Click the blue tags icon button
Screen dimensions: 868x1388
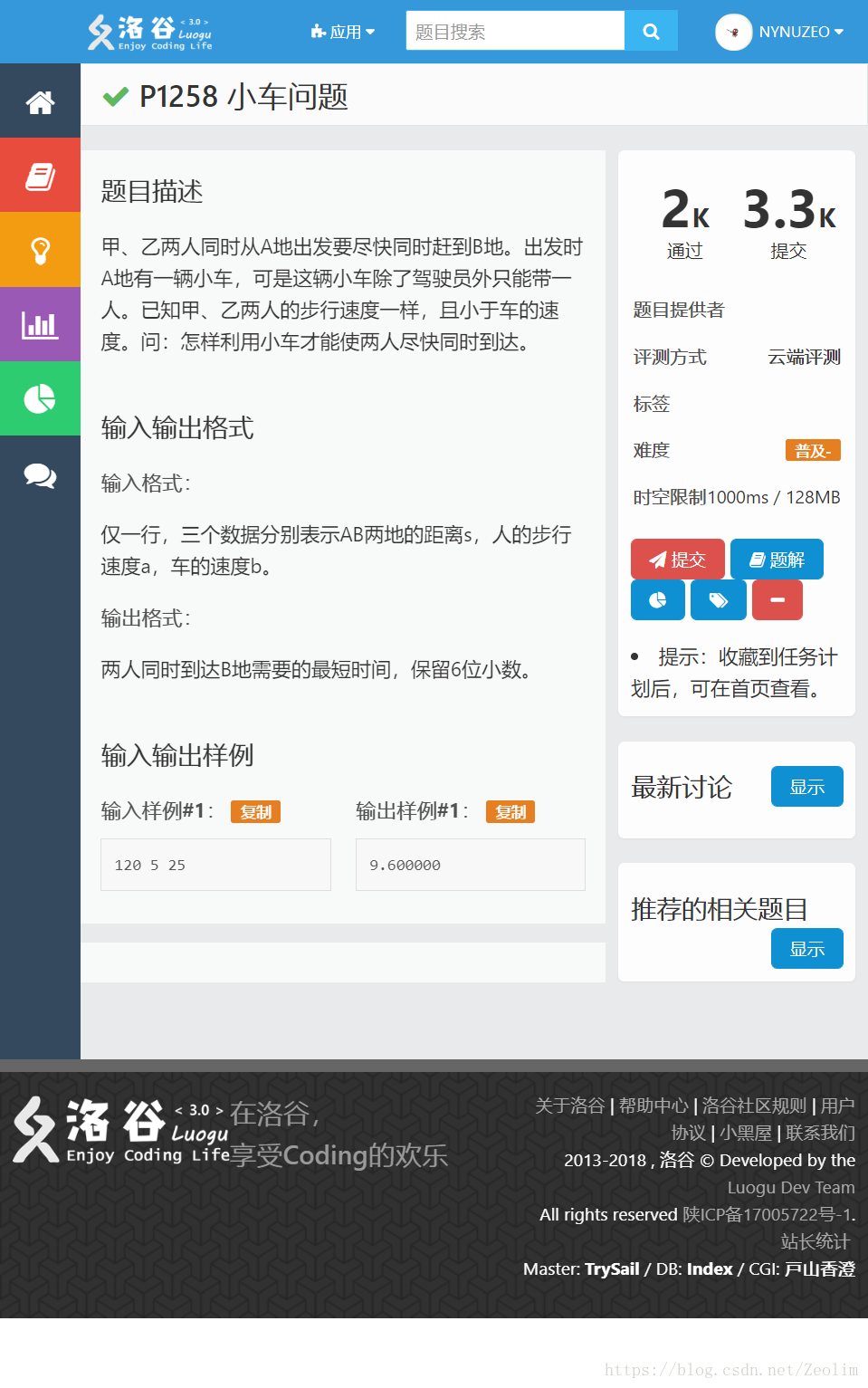coord(718,600)
